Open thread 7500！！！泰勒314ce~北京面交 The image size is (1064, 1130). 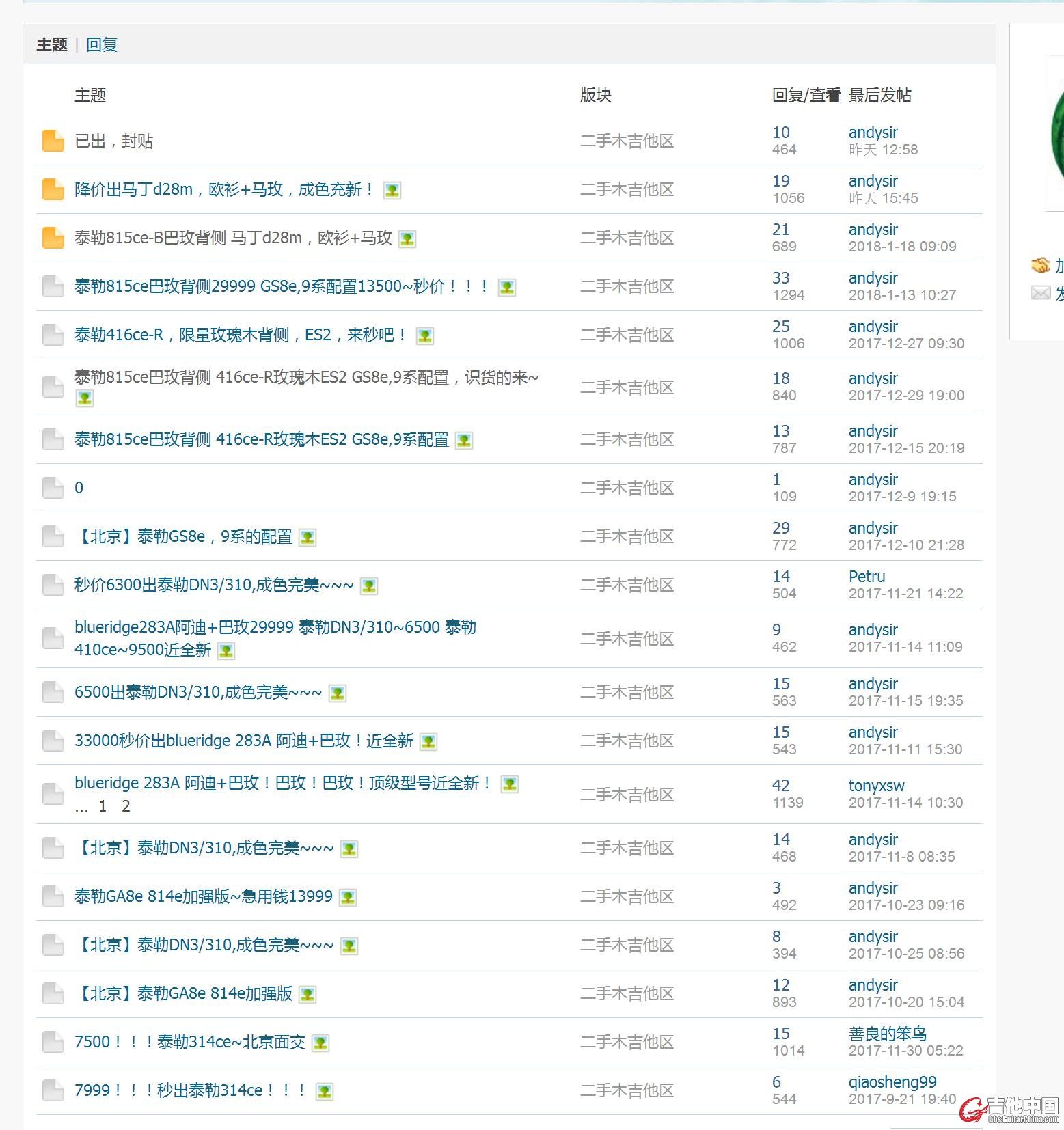[x=190, y=1043]
